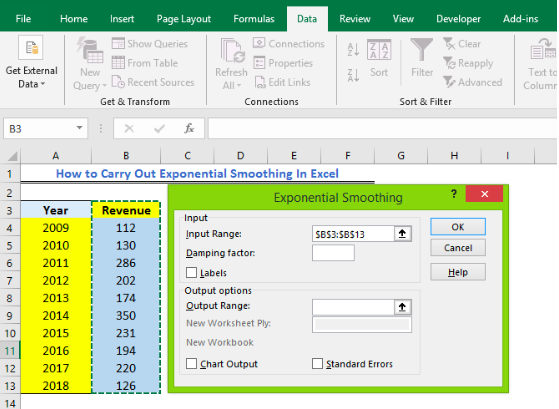The width and height of the screenshot is (559, 409).
Task: Switch to the Developer tab
Action: click(x=458, y=19)
